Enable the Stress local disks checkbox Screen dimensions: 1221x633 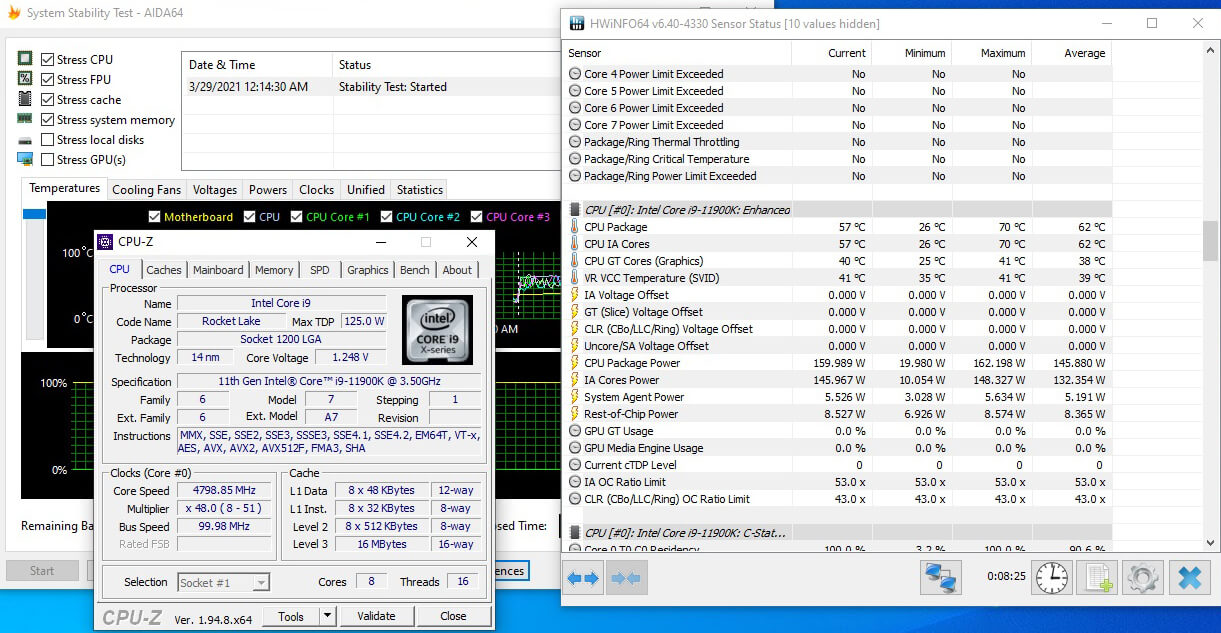pos(47,140)
